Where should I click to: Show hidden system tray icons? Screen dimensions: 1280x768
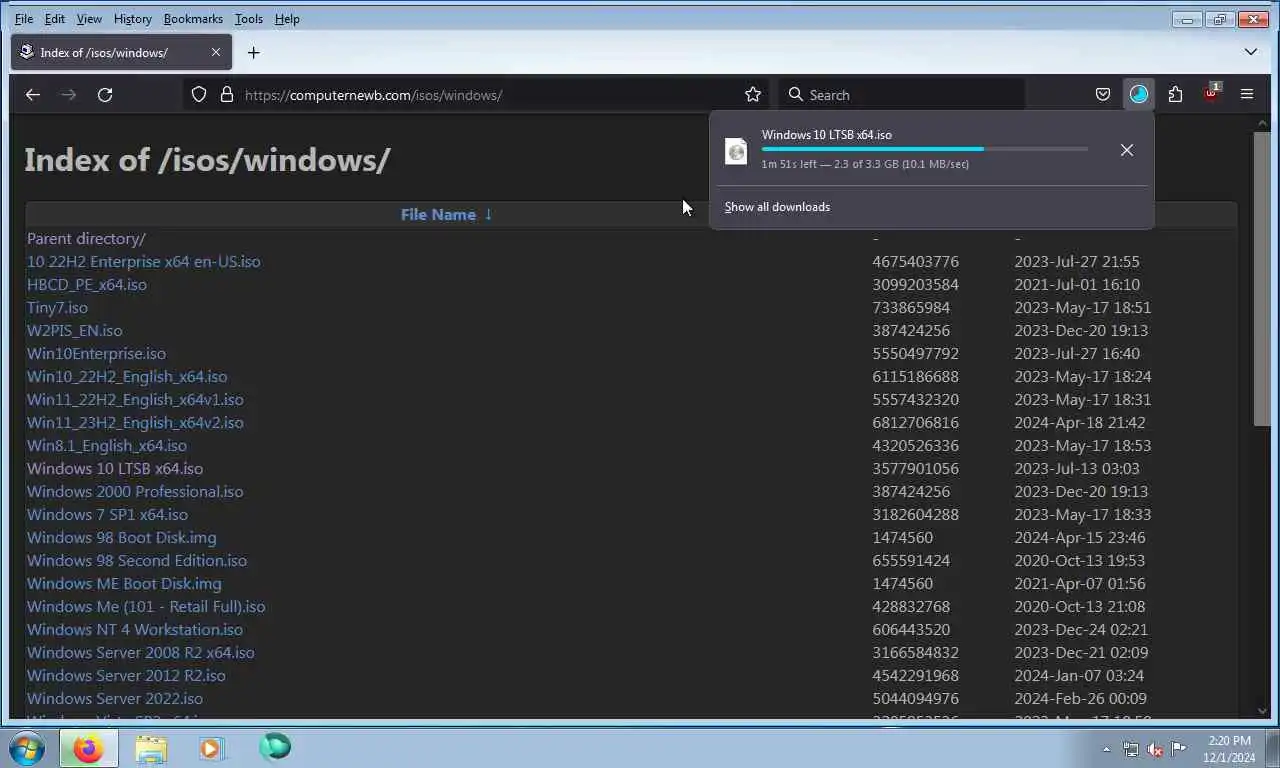tap(1106, 749)
